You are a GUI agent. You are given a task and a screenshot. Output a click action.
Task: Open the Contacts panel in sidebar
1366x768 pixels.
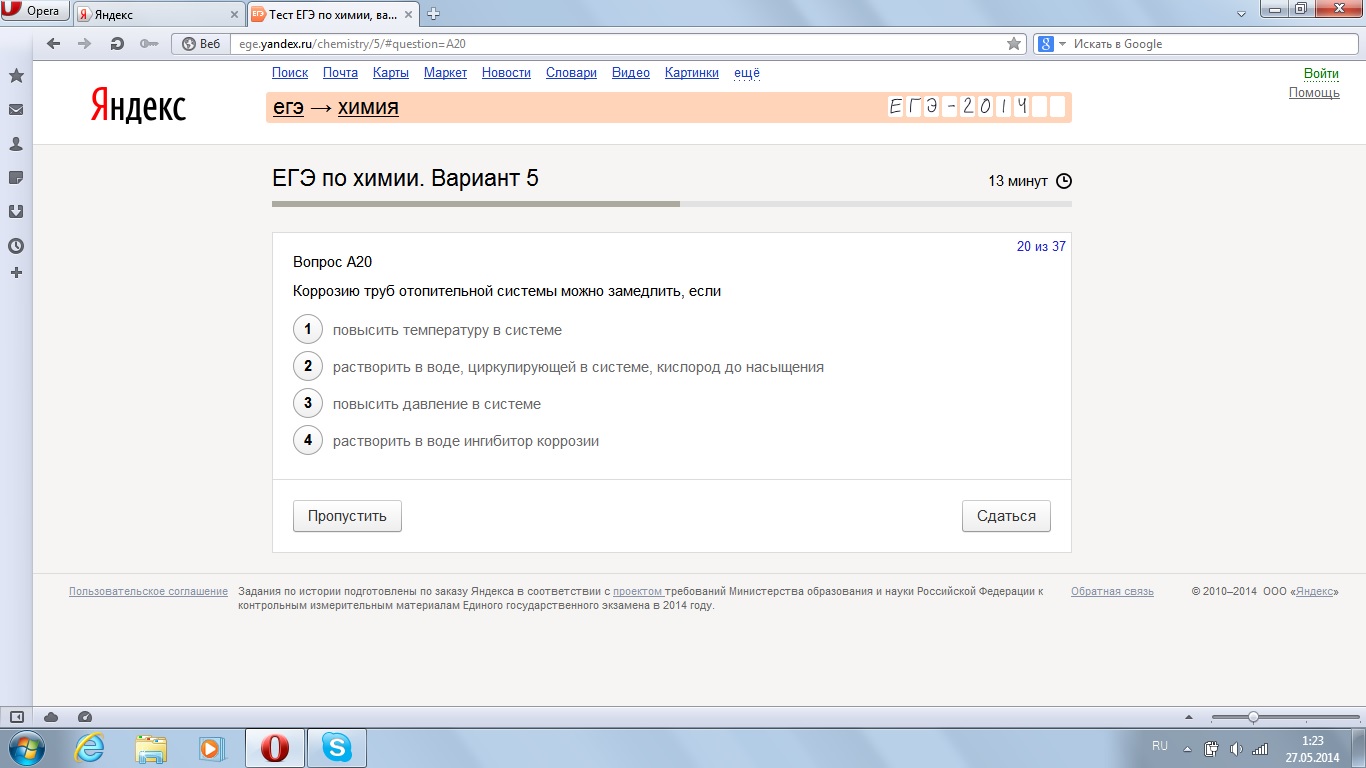[16, 144]
